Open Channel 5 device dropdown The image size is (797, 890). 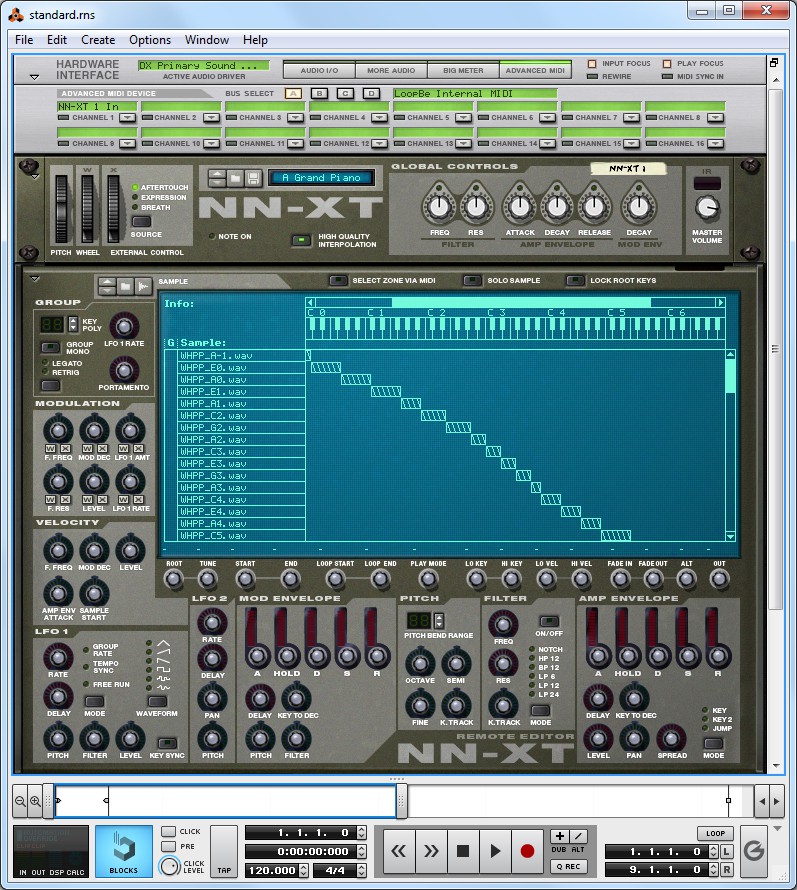[464, 117]
